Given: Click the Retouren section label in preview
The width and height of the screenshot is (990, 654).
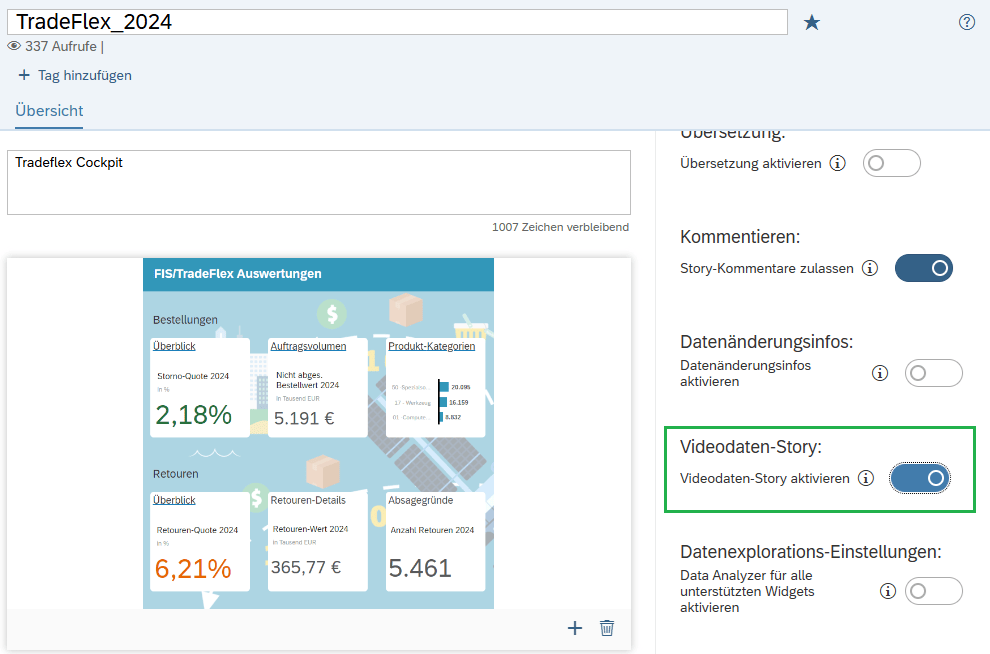Looking at the screenshot, I should pyautogui.click(x=176, y=474).
